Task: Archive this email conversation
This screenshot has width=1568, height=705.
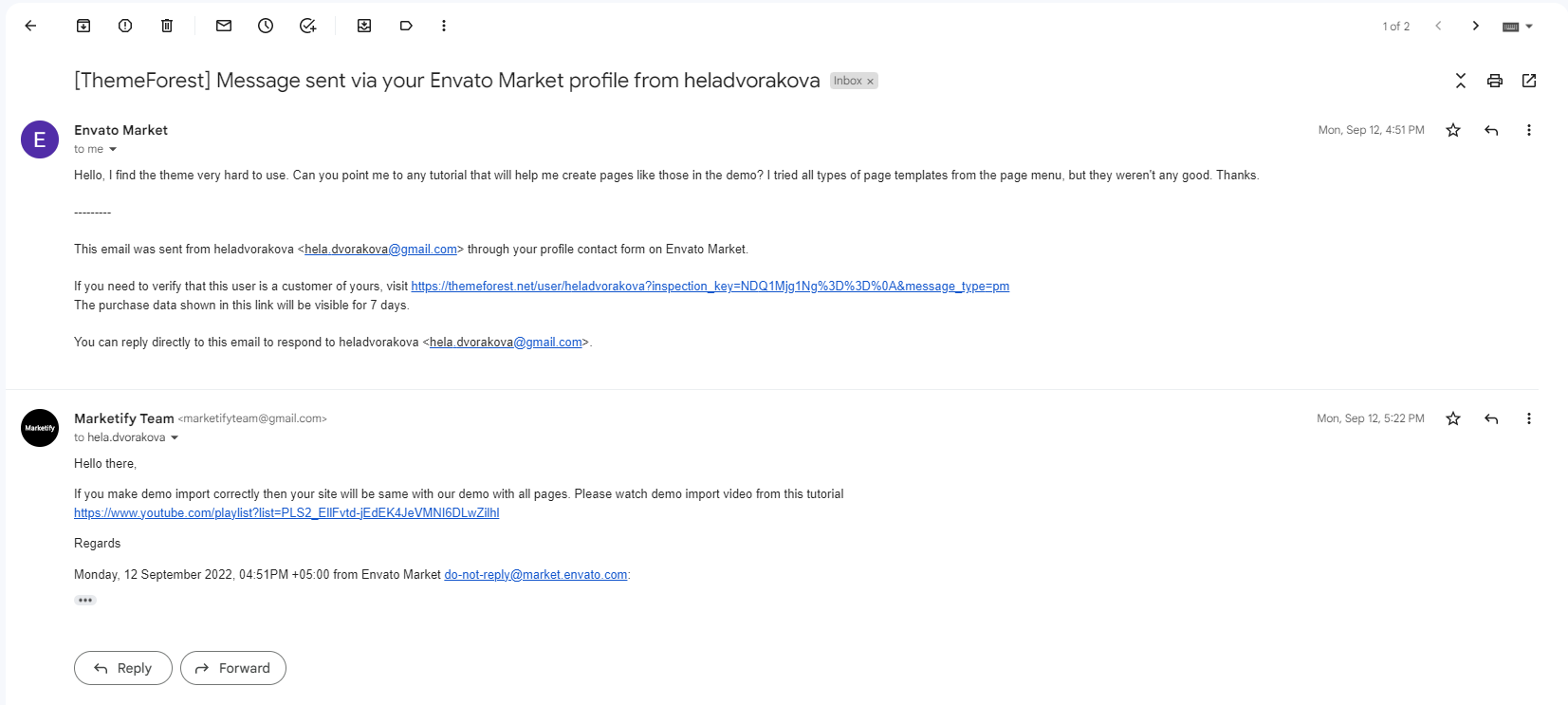Action: tap(83, 26)
